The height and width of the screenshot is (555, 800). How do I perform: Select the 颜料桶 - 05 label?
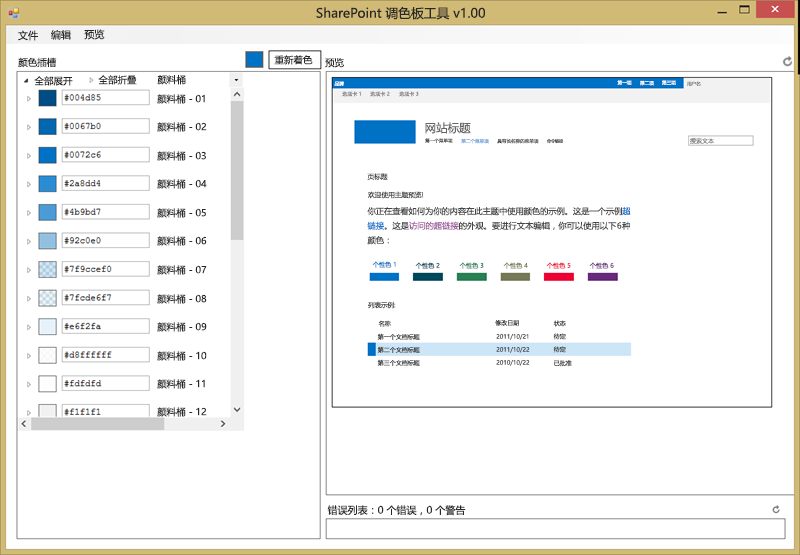pyautogui.click(x=182, y=213)
